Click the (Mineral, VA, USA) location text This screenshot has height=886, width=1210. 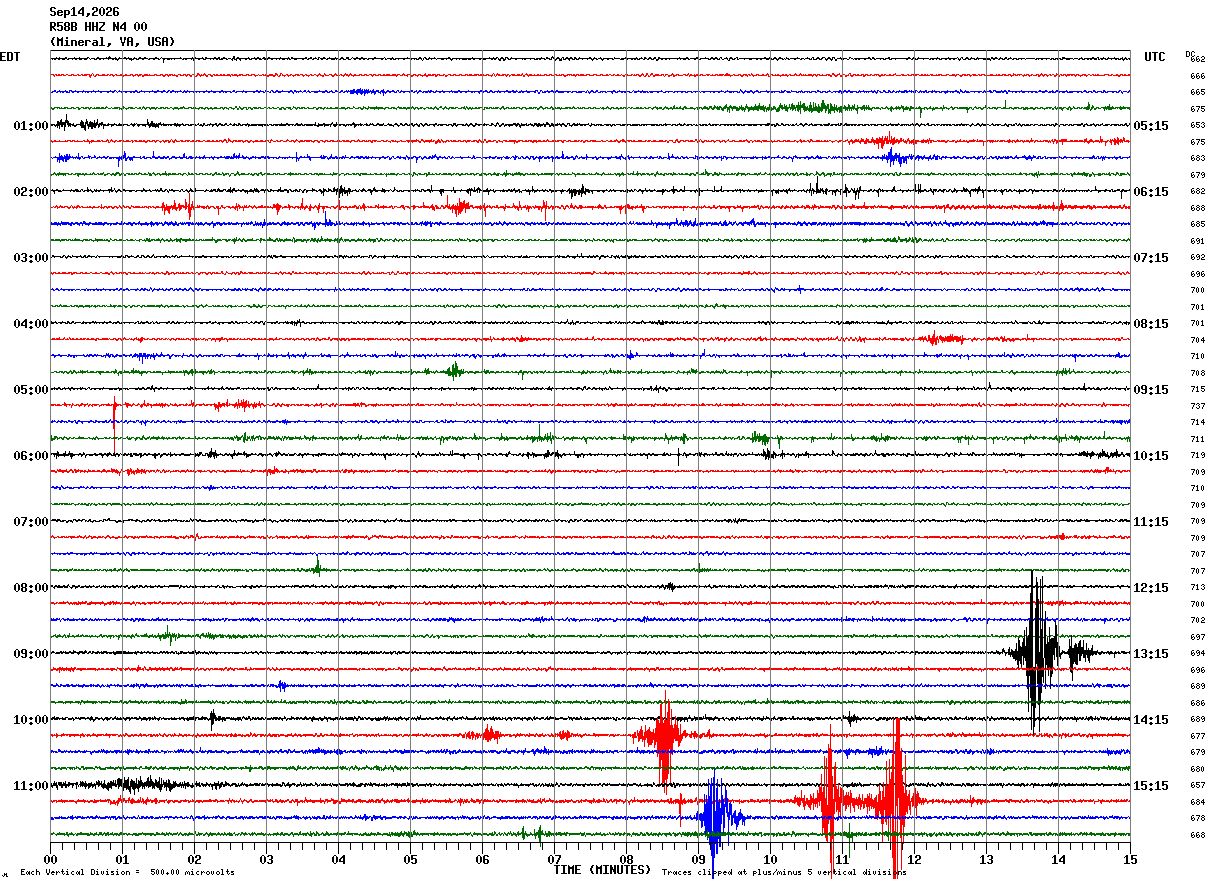[x=112, y=42]
